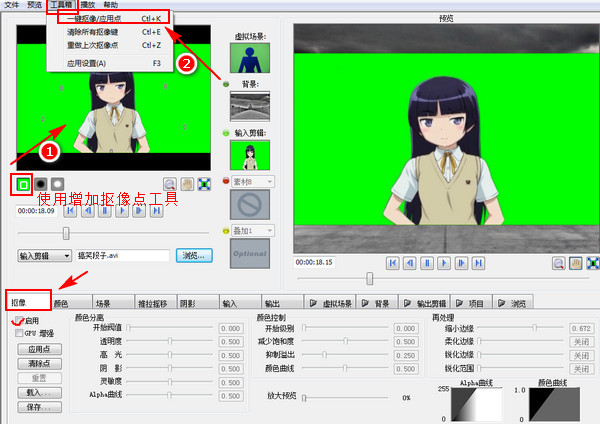The height and width of the screenshot is (424, 600).
Task: Open the 输入剪辑 source dropdown
Action: click(x=45, y=256)
